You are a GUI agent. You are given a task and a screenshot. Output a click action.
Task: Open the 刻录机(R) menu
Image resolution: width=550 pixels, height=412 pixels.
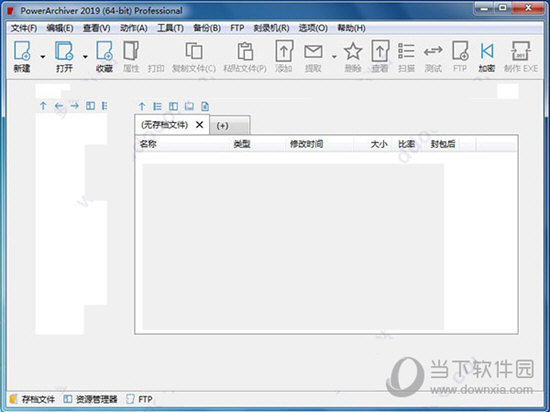271,28
